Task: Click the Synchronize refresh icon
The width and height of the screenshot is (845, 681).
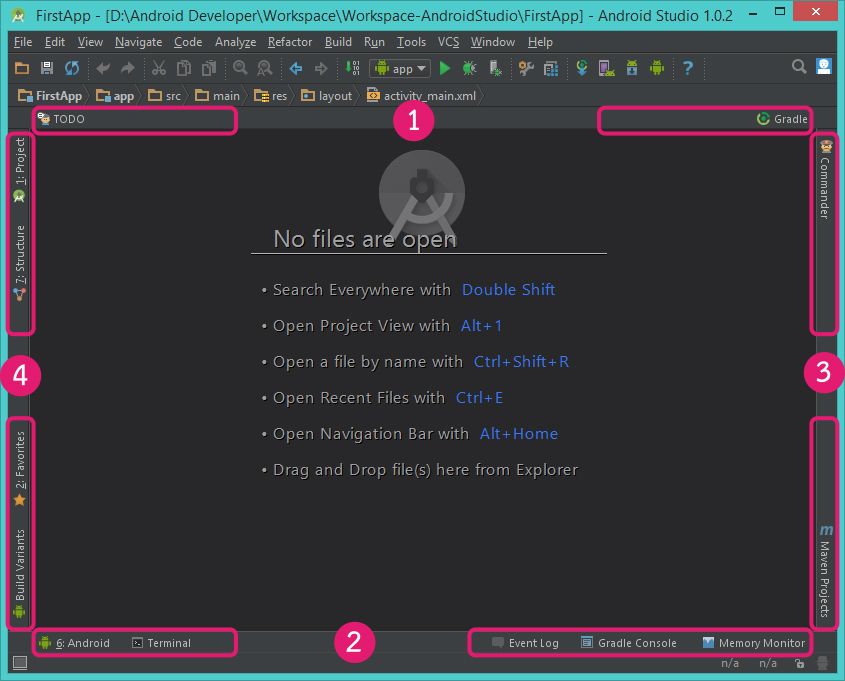Action: coord(72,68)
